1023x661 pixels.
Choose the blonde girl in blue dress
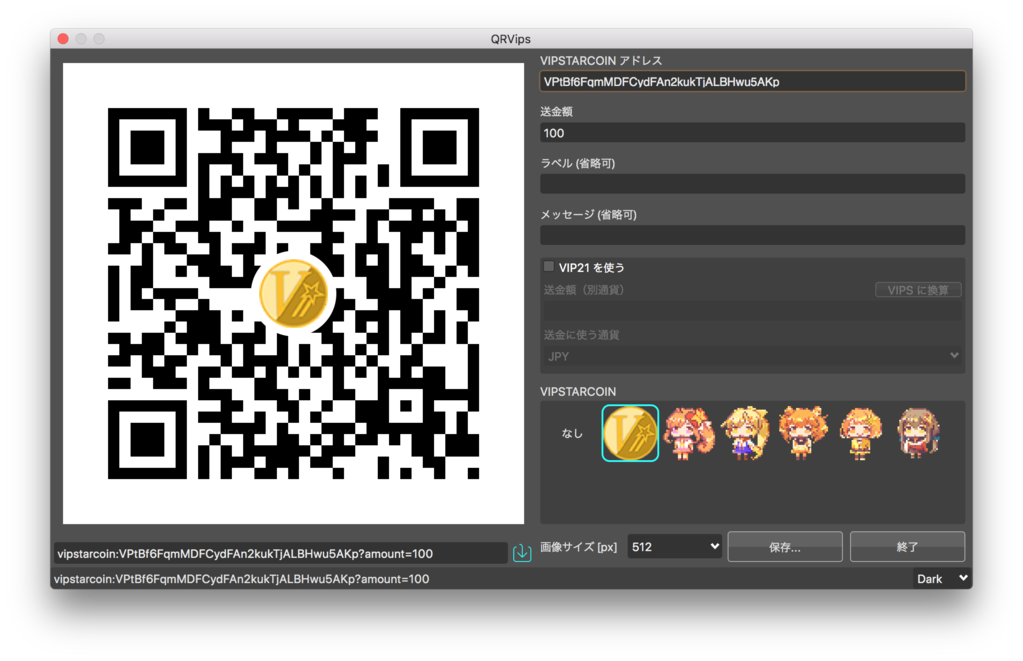point(746,433)
